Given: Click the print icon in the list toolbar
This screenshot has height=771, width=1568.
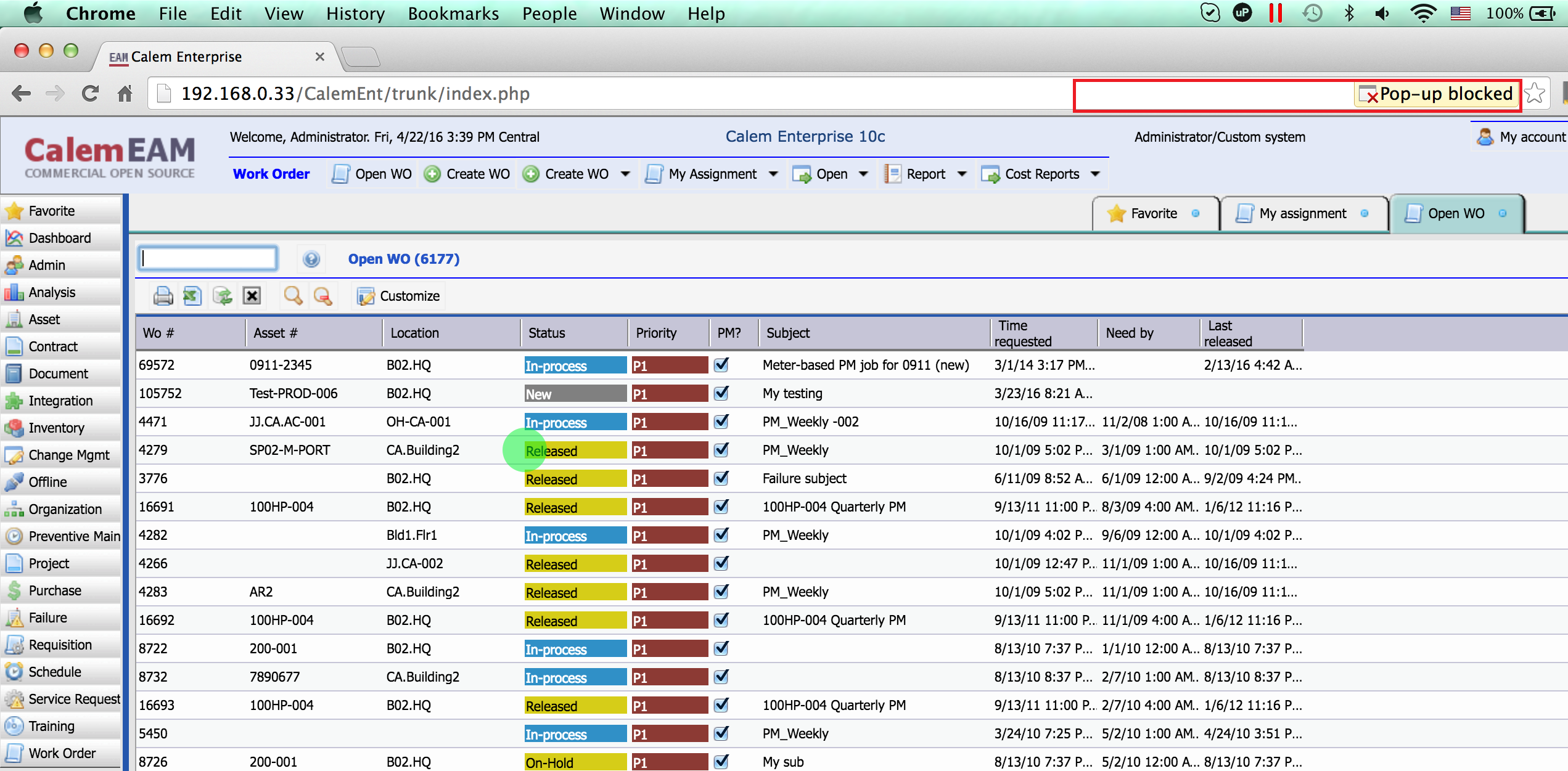Looking at the screenshot, I should coord(163,296).
